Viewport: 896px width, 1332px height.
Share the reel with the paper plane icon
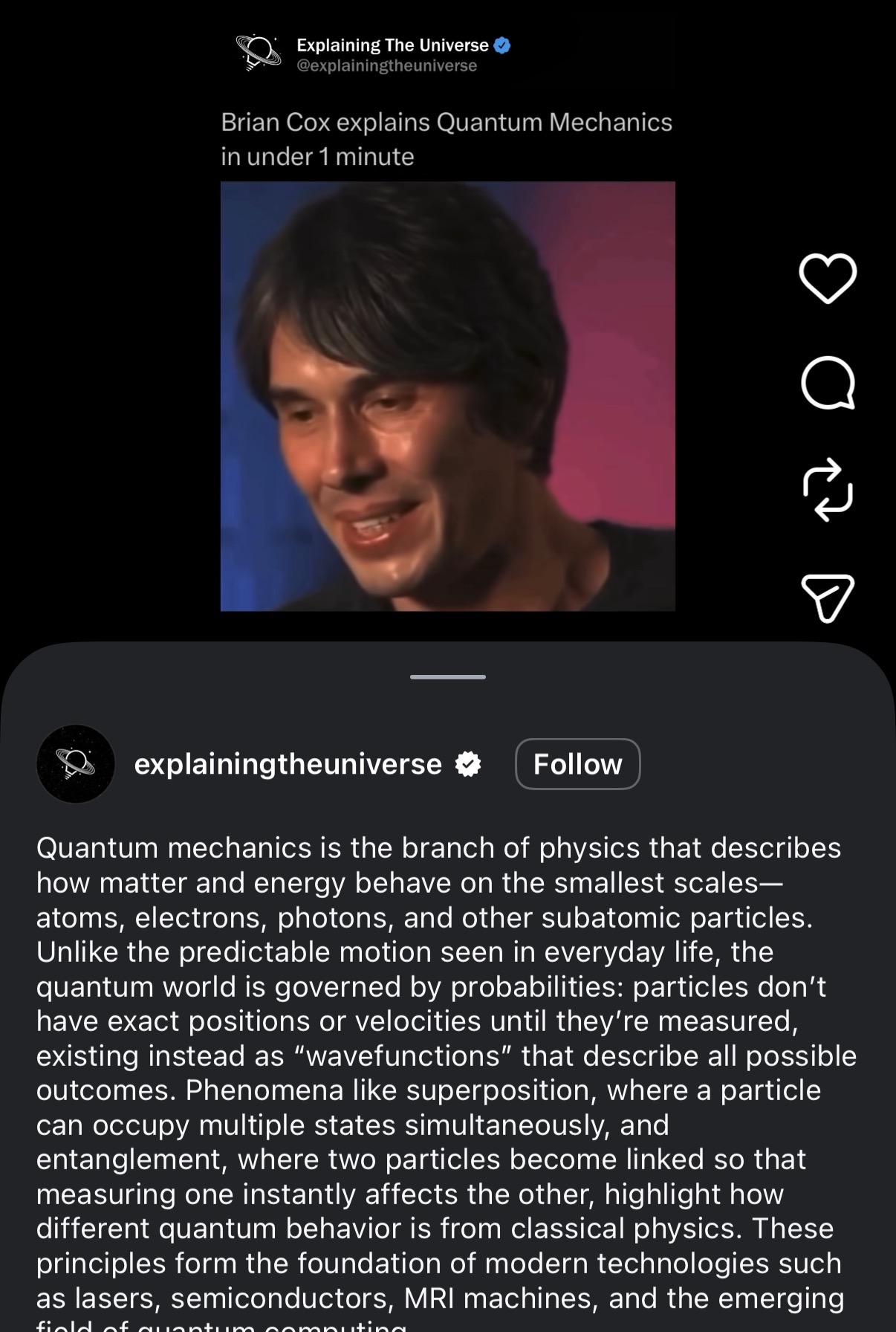[828, 597]
